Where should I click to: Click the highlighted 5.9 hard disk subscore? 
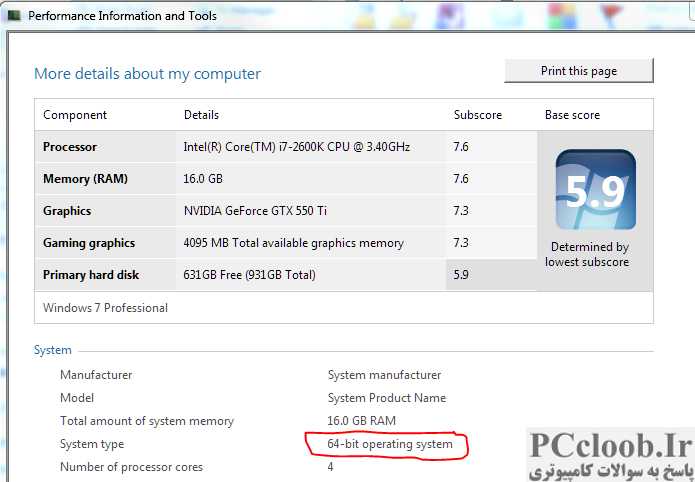click(461, 274)
